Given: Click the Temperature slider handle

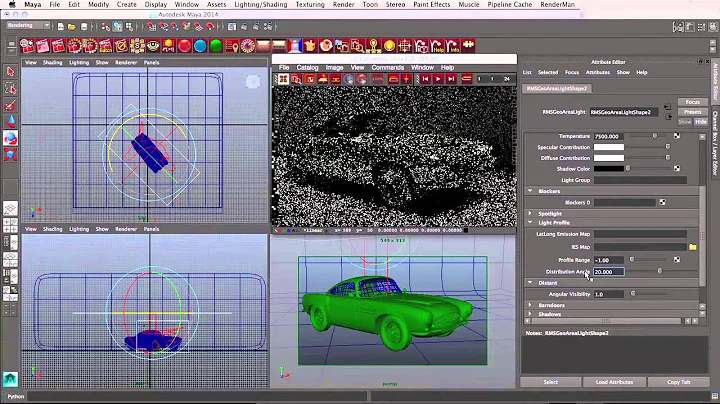Looking at the screenshot, I should tap(655, 136).
